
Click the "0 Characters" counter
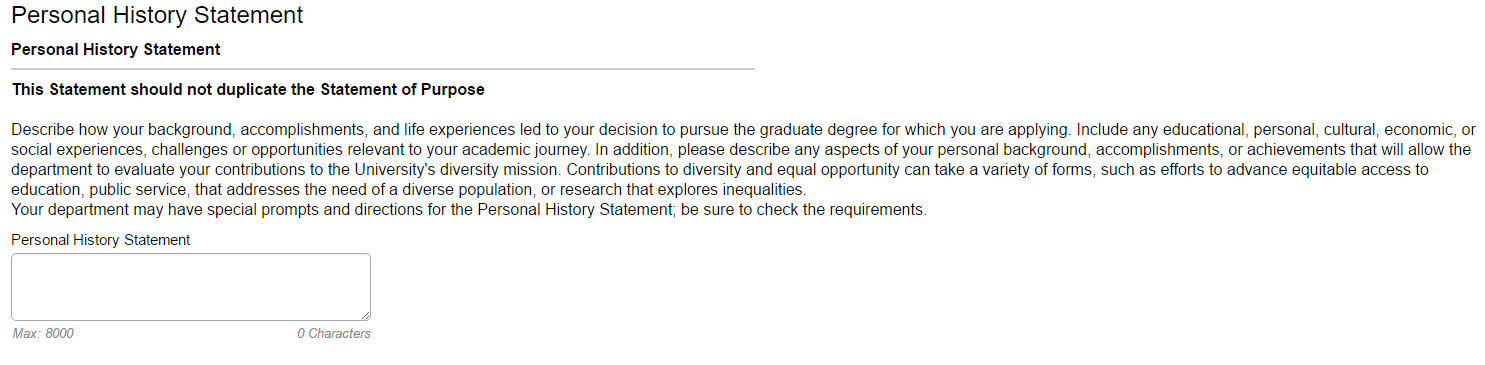pos(334,333)
